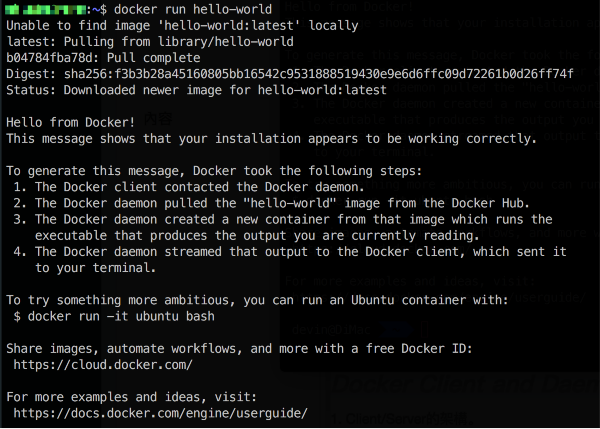Image resolution: width=600 pixels, height=429 pixels.
Task: Click the 'Status: Downloaded newer image' line
Action: (196, 90)
